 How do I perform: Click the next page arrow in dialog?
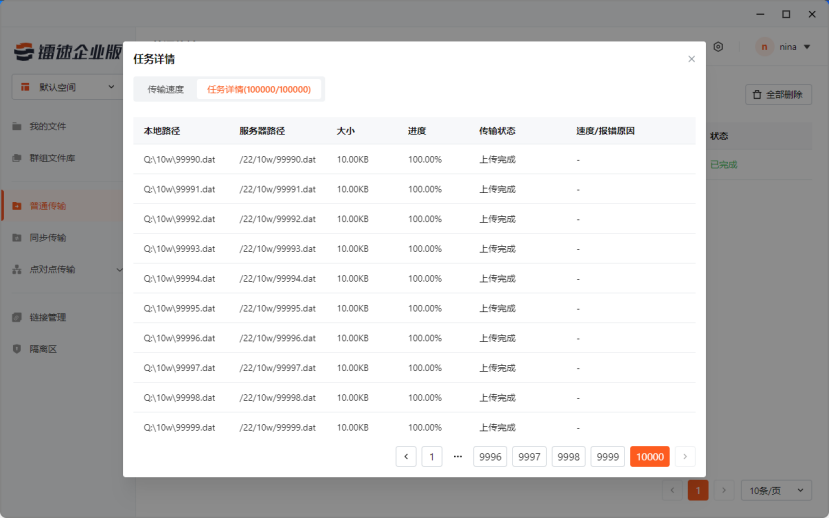click(x=685, y=457)
